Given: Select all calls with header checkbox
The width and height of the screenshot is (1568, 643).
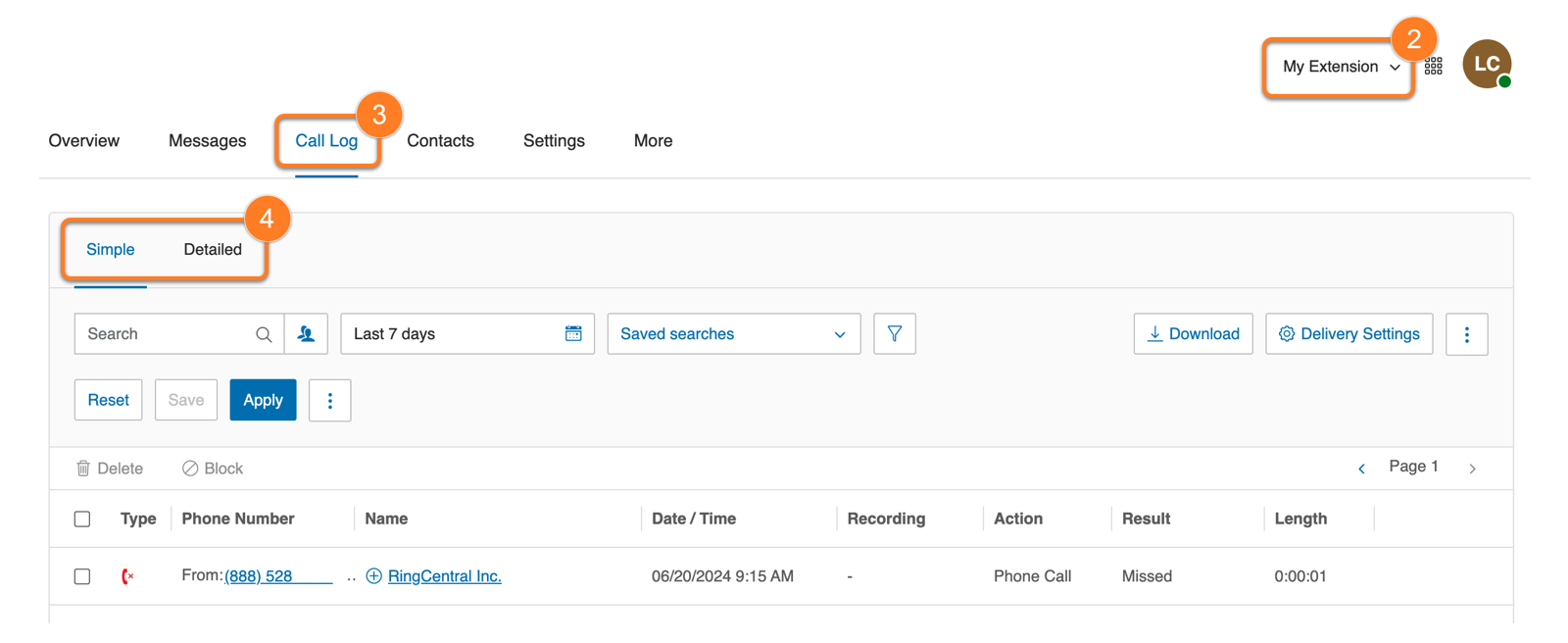Looking at the screenshot, I should point(82,519).
